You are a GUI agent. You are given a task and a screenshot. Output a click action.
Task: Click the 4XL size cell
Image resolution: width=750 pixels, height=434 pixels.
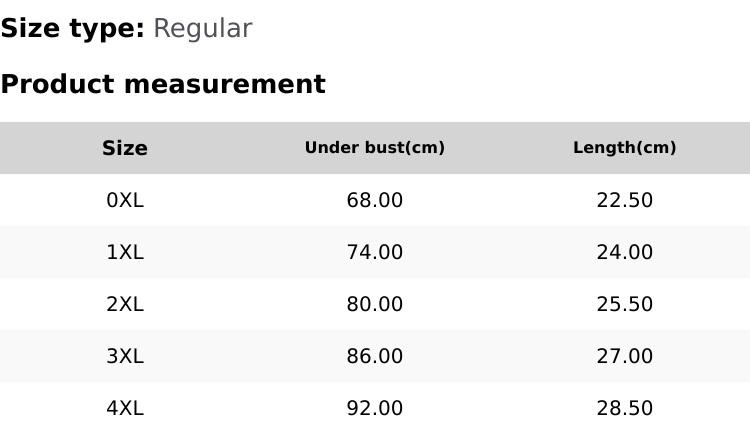[x=125, y=408]
